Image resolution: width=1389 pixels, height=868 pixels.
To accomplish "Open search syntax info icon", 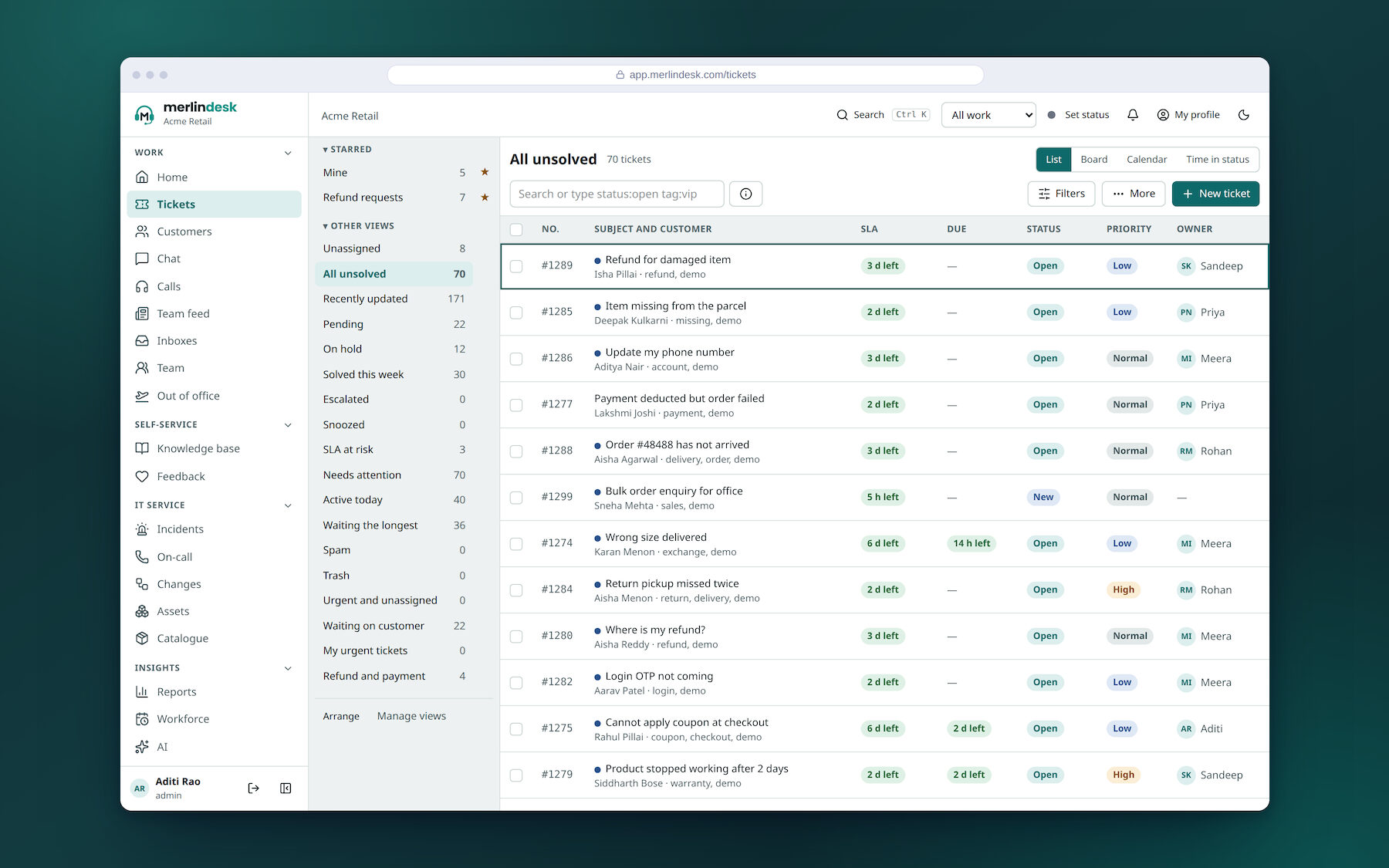I will [745, 194].
